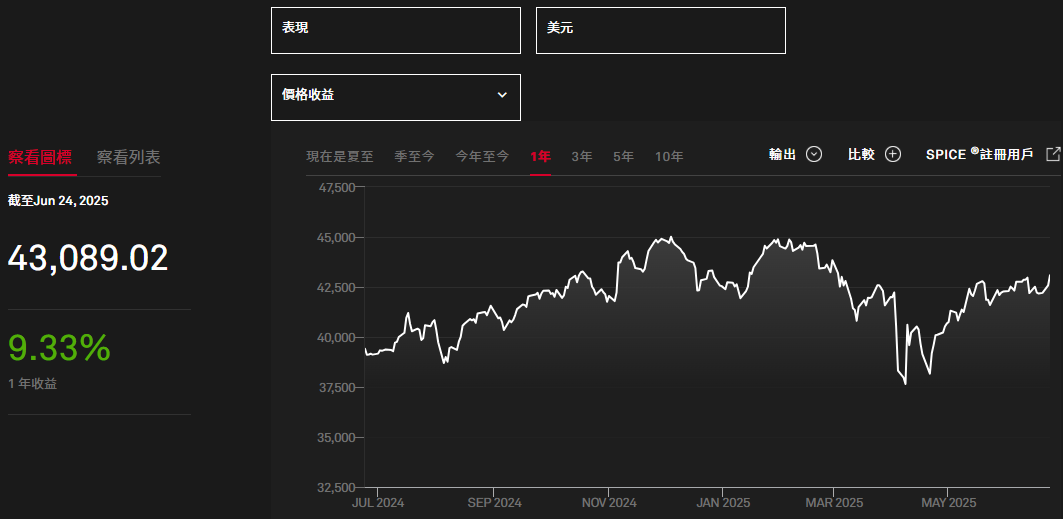Select the 3年 time range

click(582, 157)
